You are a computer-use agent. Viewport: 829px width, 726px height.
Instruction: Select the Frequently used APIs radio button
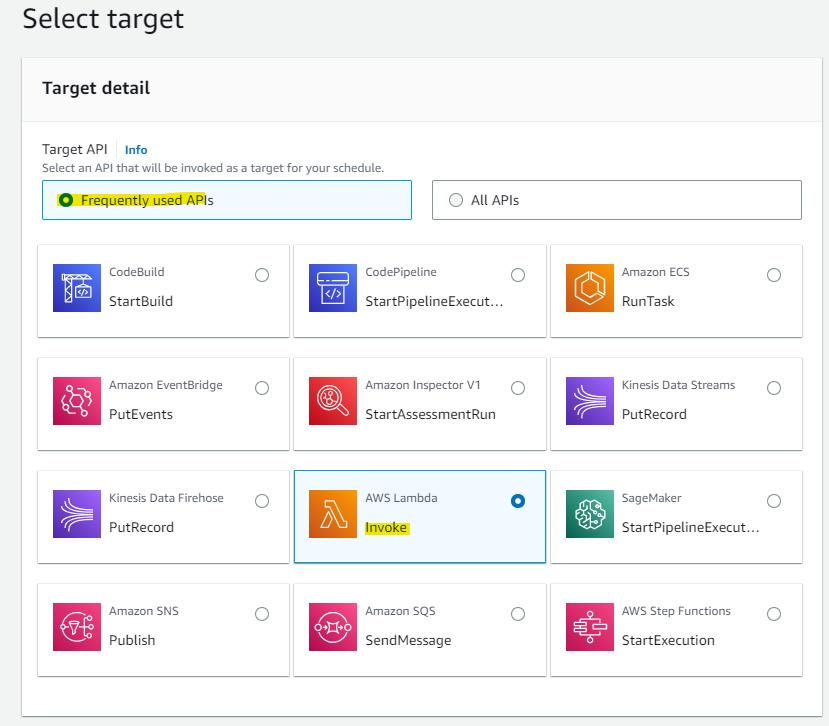(x=66, y=200)
